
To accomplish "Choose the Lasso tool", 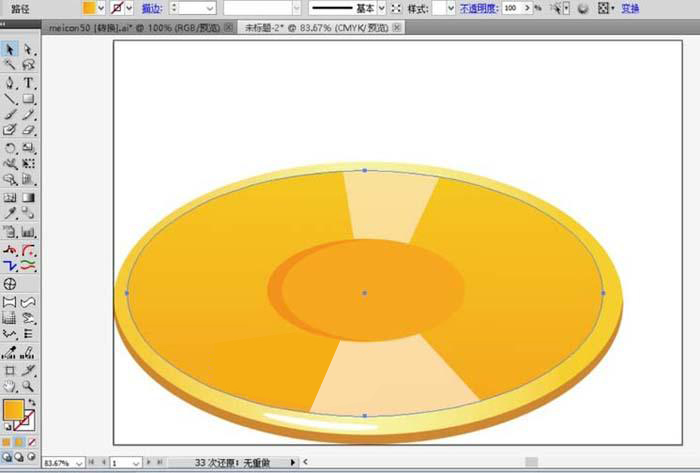I will (29, 65).
